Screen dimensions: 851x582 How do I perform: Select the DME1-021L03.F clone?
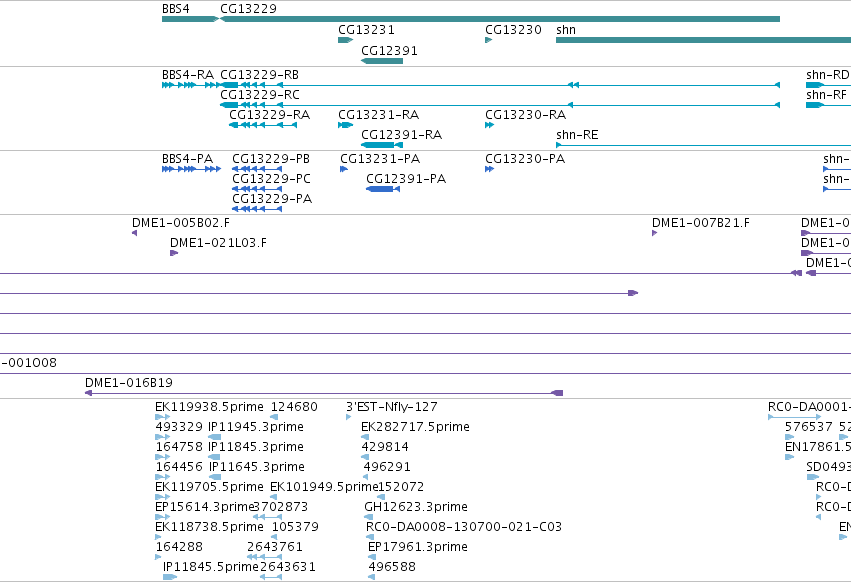174,253
